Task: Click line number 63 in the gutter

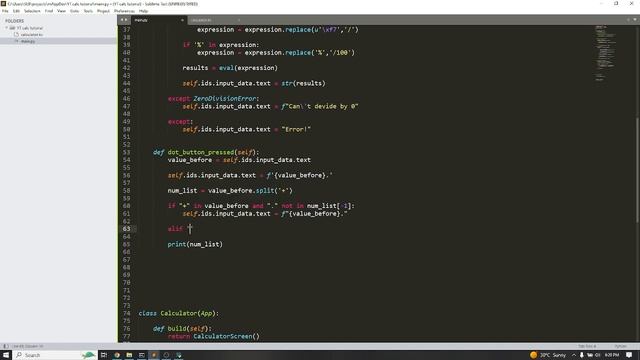Action: click(126, 229)
